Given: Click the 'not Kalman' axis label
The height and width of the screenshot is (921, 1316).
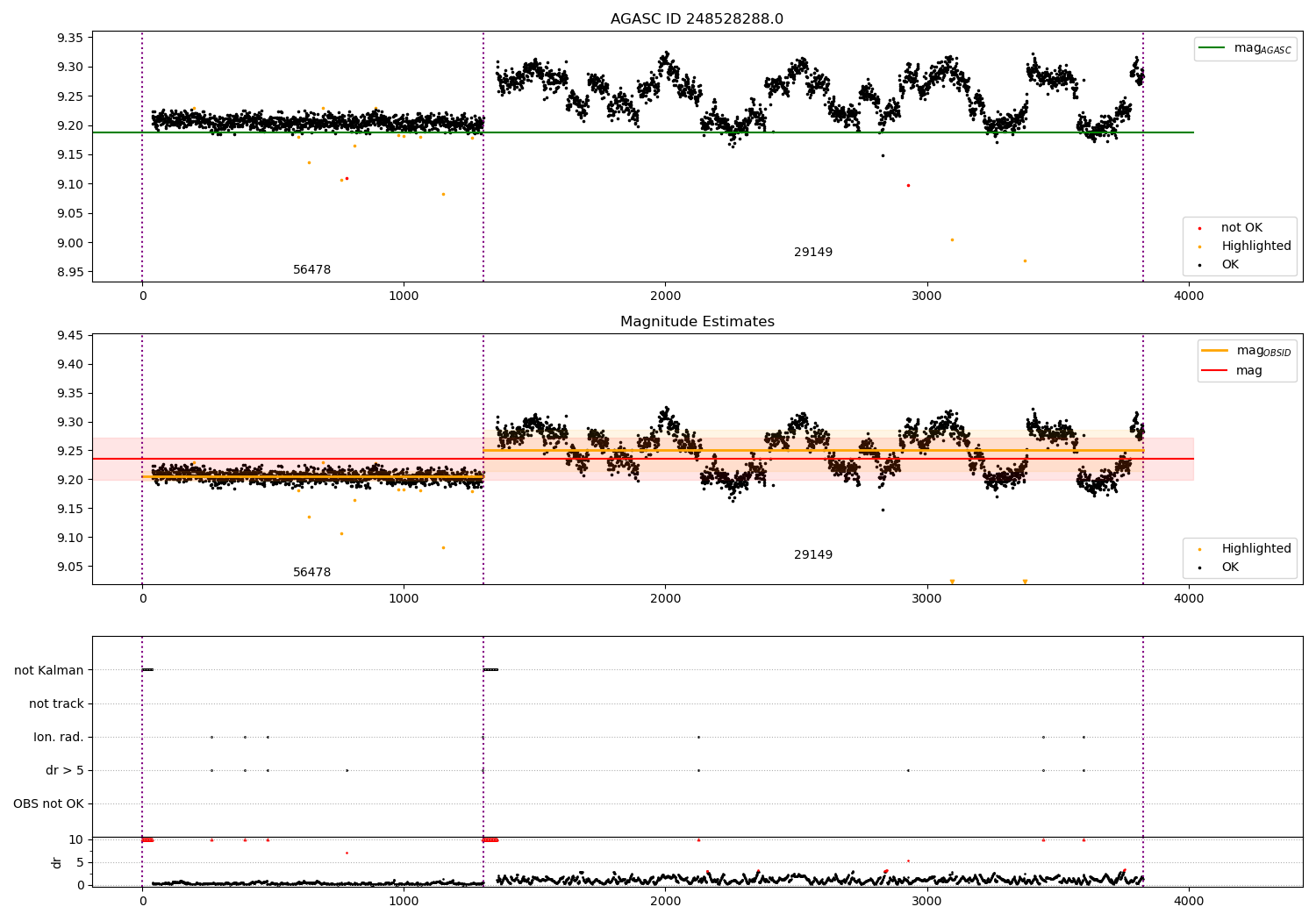Looking at the screenshot, I should tap(49, 670).
